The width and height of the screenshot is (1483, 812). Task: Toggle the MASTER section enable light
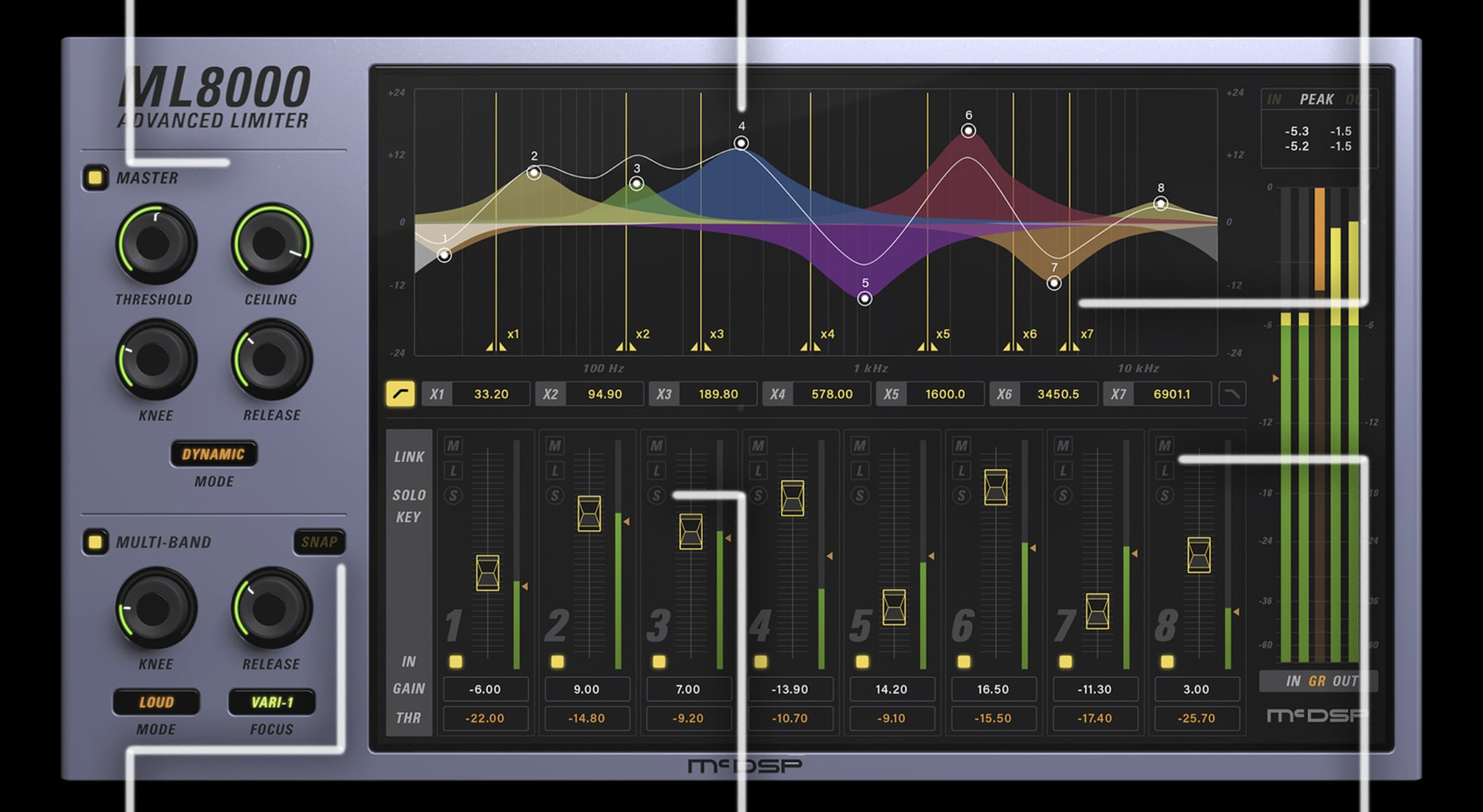(x=95, y=178)
